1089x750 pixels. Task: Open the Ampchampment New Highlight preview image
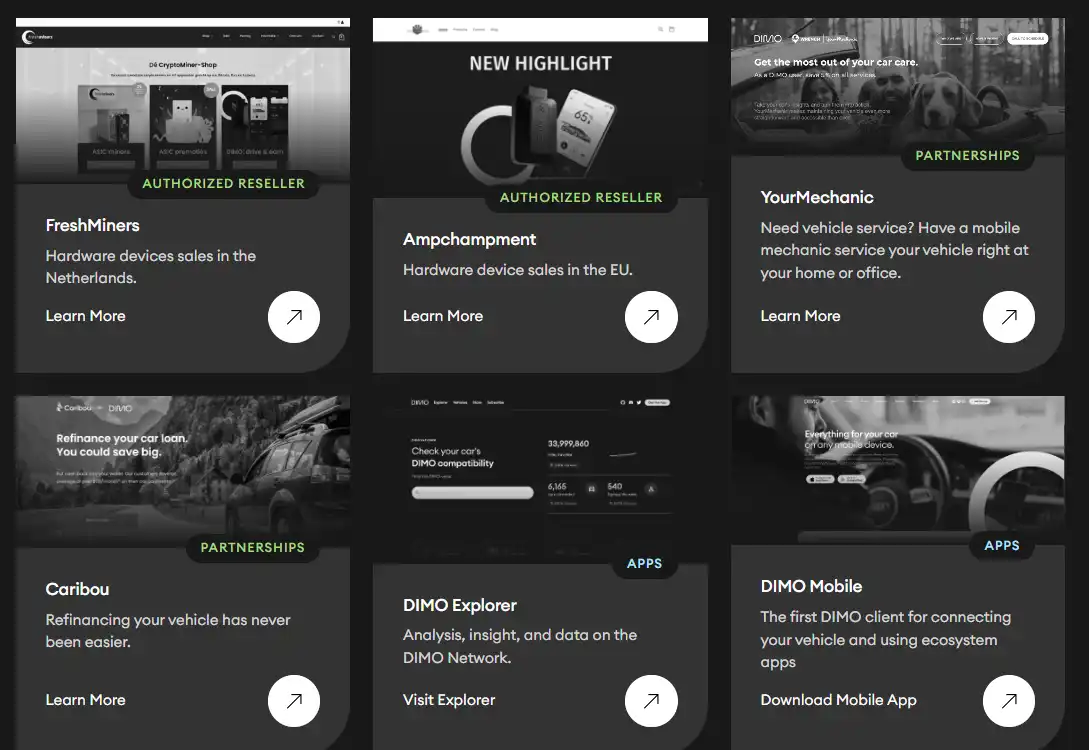click(x=540, y=108)
